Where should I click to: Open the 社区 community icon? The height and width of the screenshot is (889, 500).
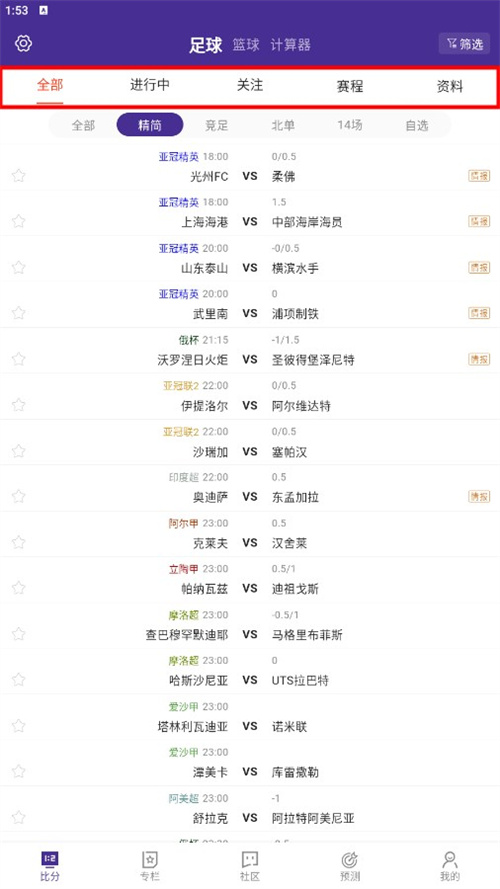(250, 866)
